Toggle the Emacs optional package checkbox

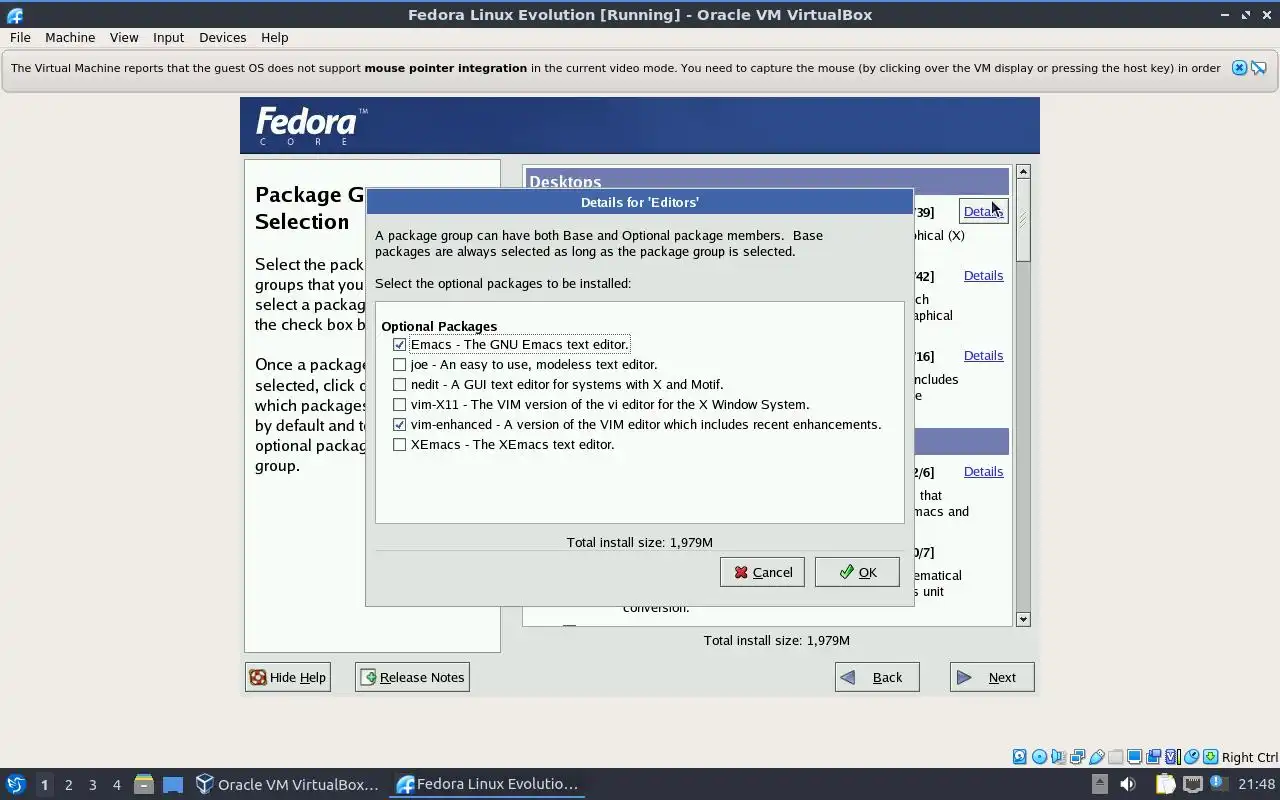tap(399, 344)
